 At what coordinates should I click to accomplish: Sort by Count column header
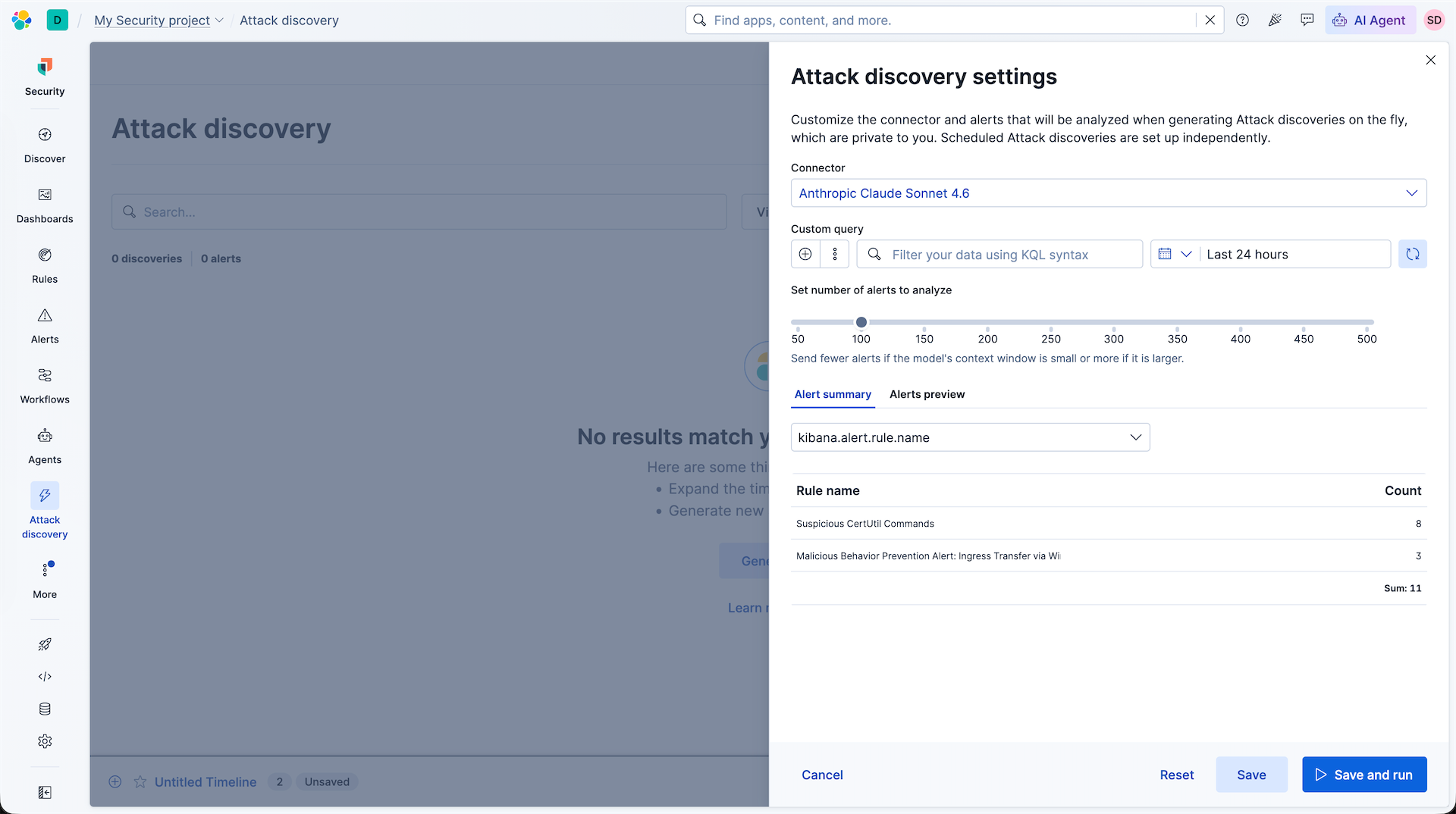coord(1403,490)
